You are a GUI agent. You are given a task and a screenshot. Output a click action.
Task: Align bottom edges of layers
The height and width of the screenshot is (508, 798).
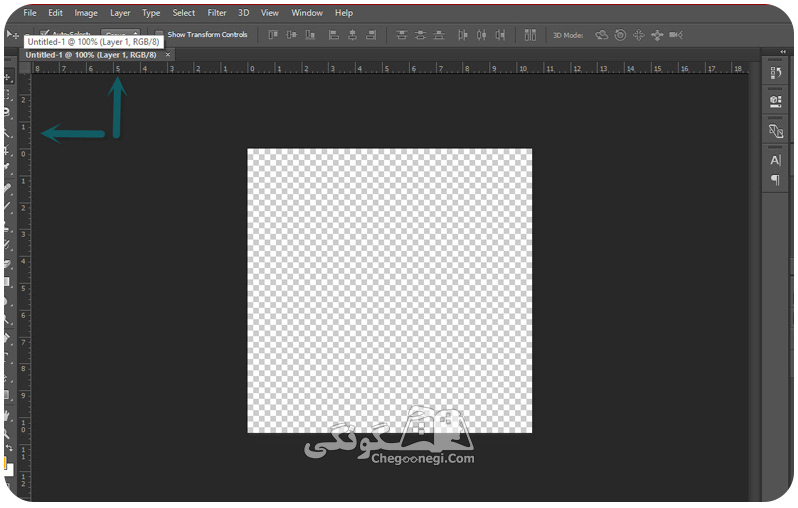click(310, 35)
